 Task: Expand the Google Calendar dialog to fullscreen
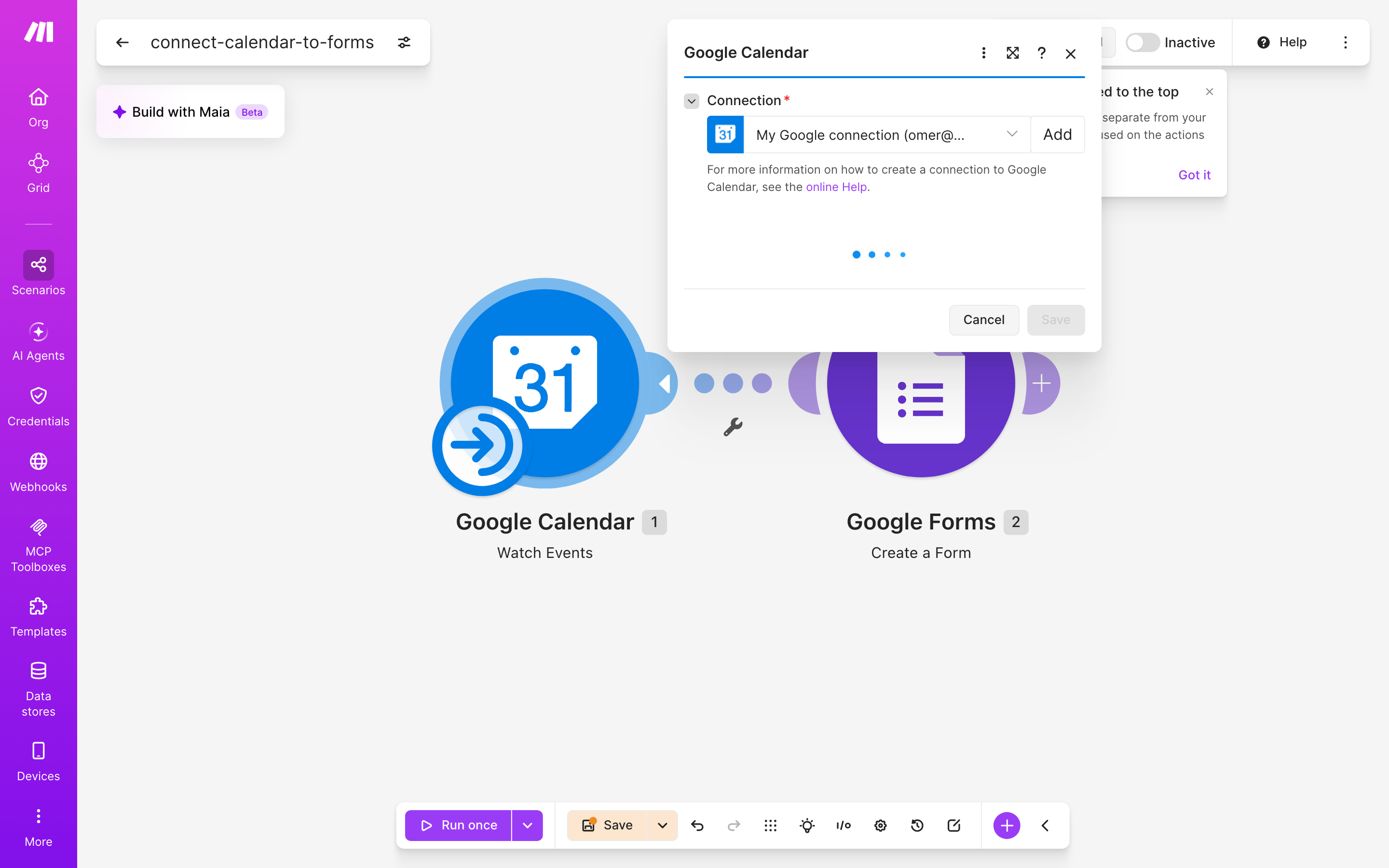tap(1012, 54)
